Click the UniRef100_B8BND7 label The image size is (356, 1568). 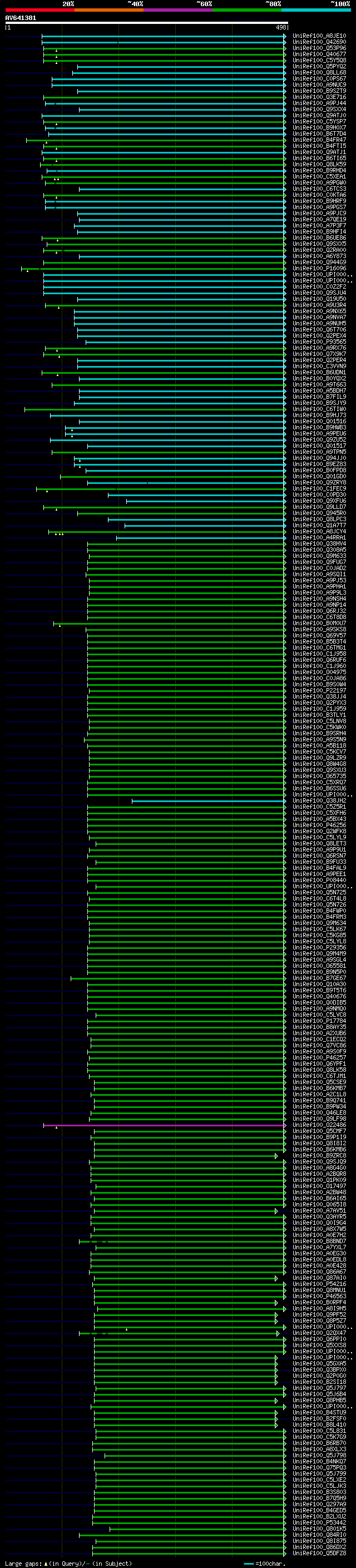coord(319,1241)
